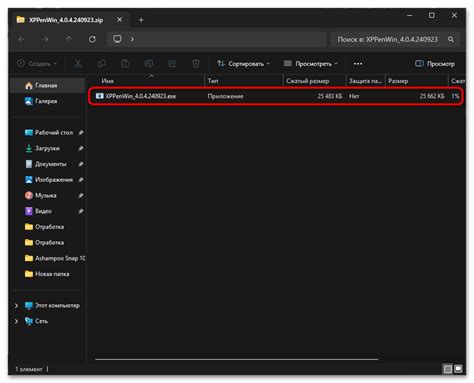
Task: Close the XPPenWin_4.0.4.240923.zip tab
Action: coord(119,20)
